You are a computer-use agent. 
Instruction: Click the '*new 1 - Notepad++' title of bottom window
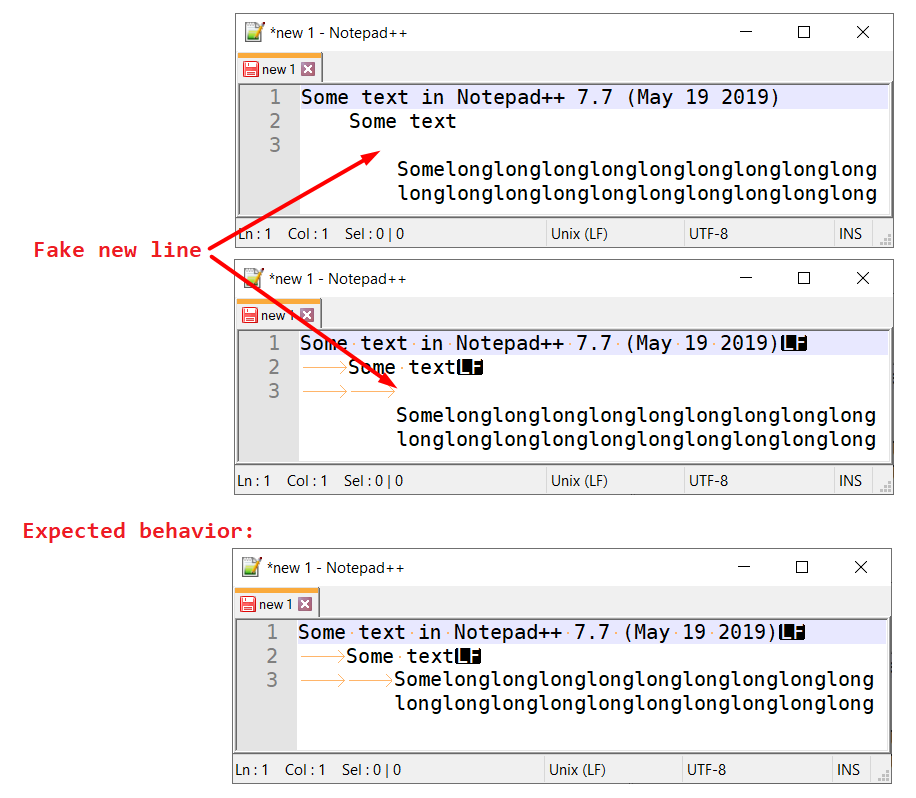[x=335, y=568]
